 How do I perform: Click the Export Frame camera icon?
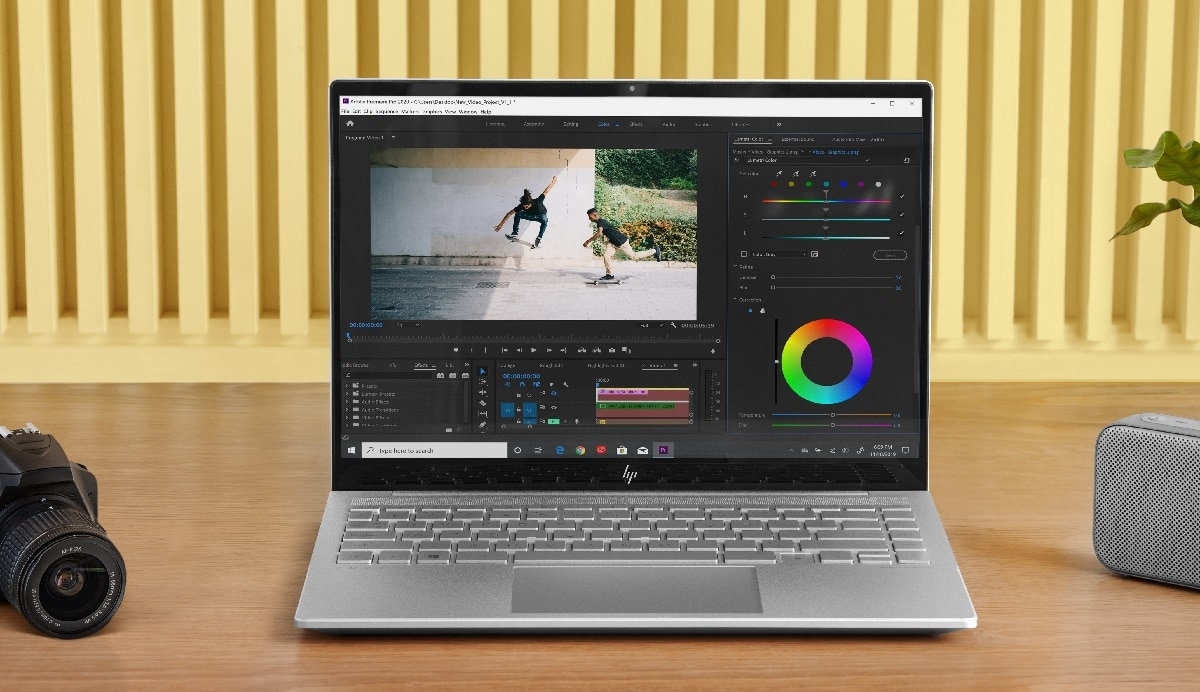point(612,350)
